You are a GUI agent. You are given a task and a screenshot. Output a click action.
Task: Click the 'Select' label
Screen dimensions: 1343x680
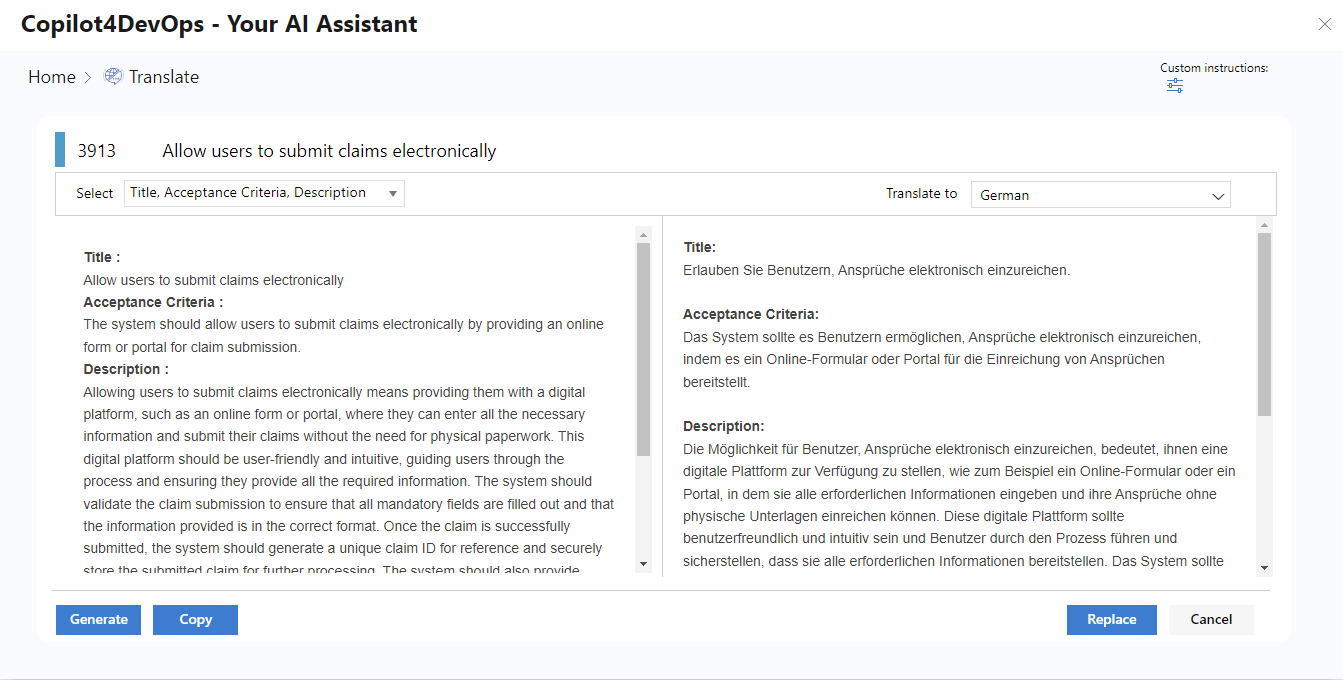point(95,194)
